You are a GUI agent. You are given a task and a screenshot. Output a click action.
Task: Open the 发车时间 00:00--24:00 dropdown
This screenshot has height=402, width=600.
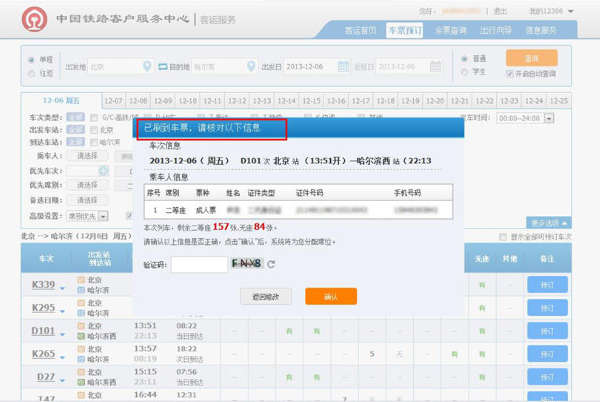(533, 117)
